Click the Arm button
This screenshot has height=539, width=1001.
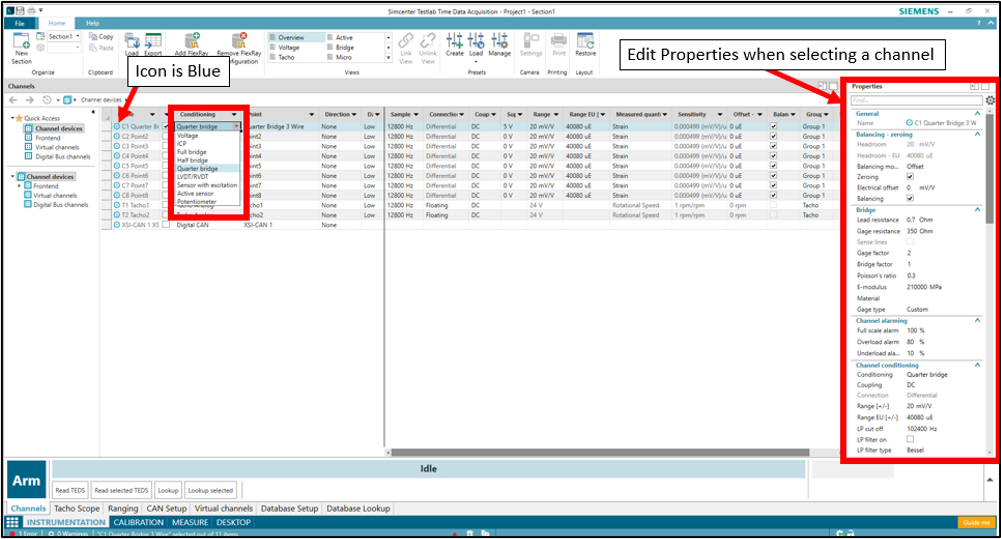[26, 480]
